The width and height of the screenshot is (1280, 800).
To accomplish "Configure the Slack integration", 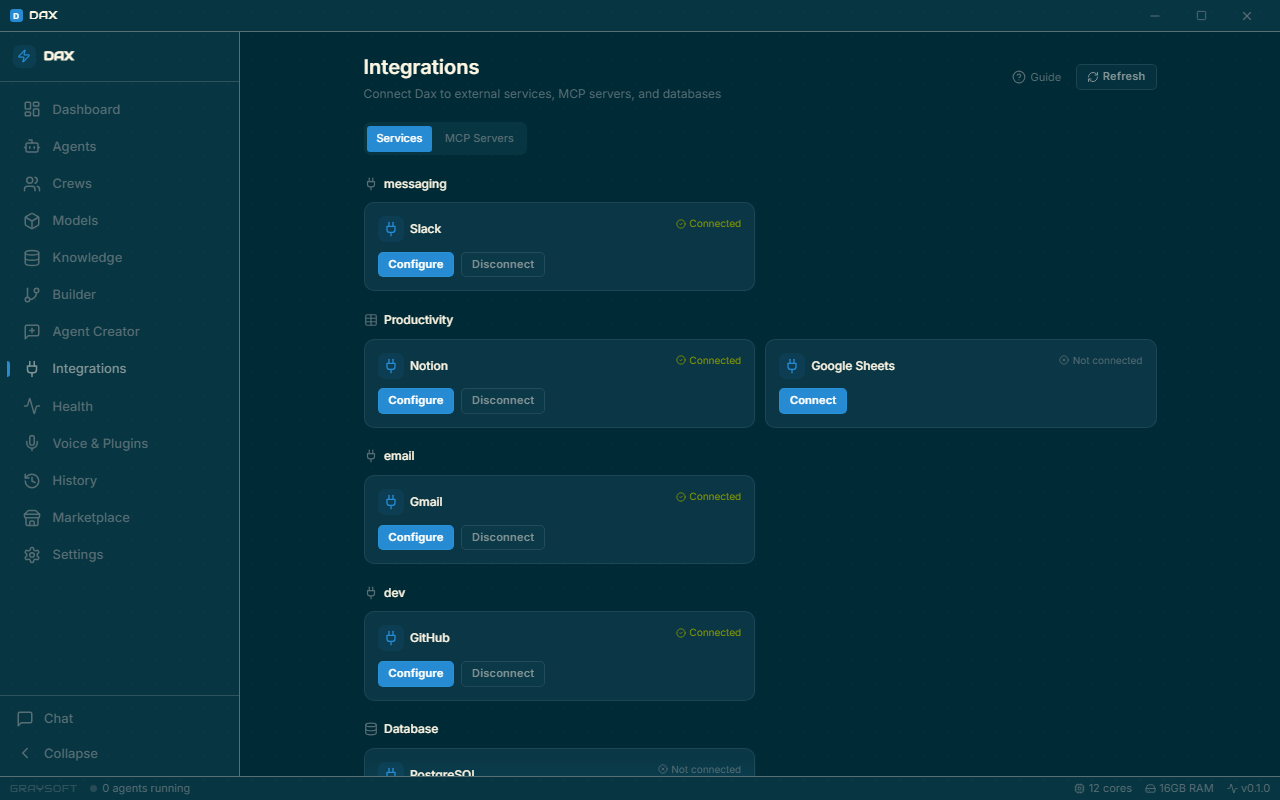I will point(416,264).
